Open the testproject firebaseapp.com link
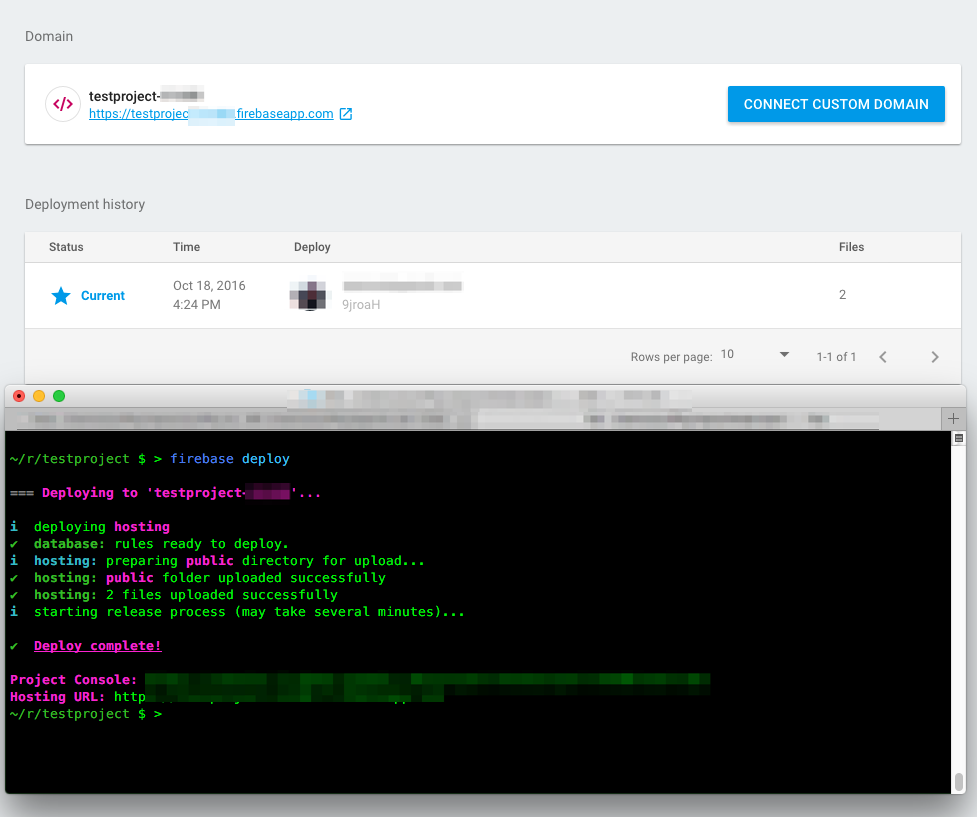Viewport: 977px width, 817px height. coord(211,114)
